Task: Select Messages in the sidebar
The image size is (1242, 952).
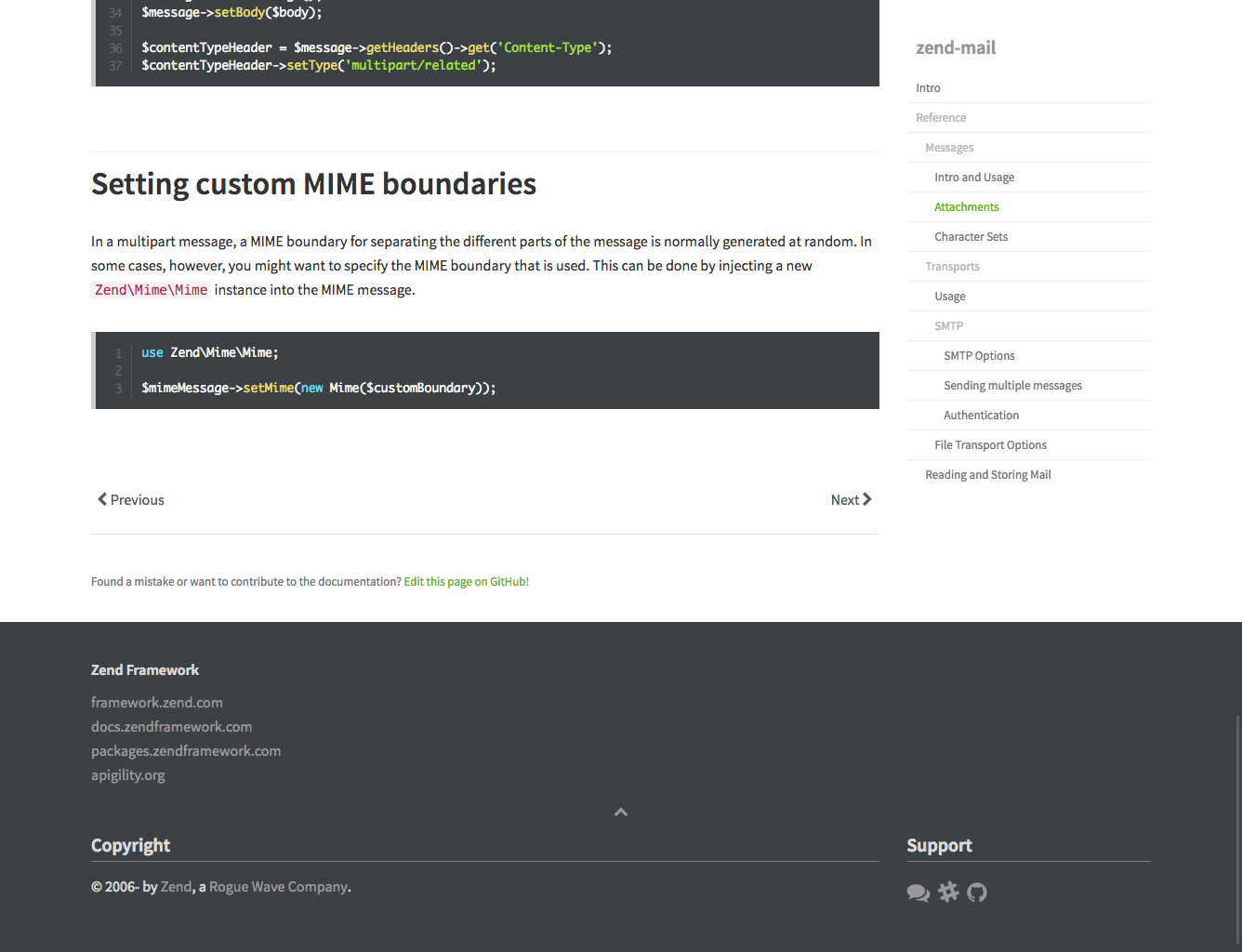Action: pyautogui.click(x=1029, y=148)
